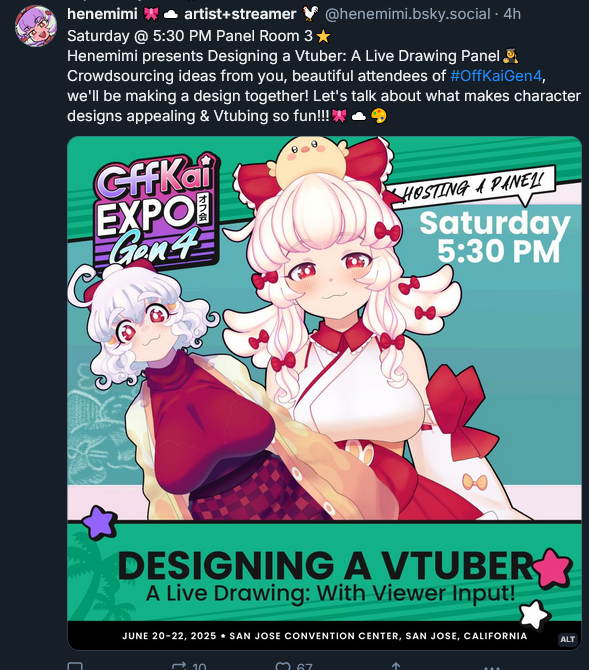Image resolution: width=589 pixels, height=670 pixels.
Task: Click the 4h post timestamp
Action: coord(512,14)
